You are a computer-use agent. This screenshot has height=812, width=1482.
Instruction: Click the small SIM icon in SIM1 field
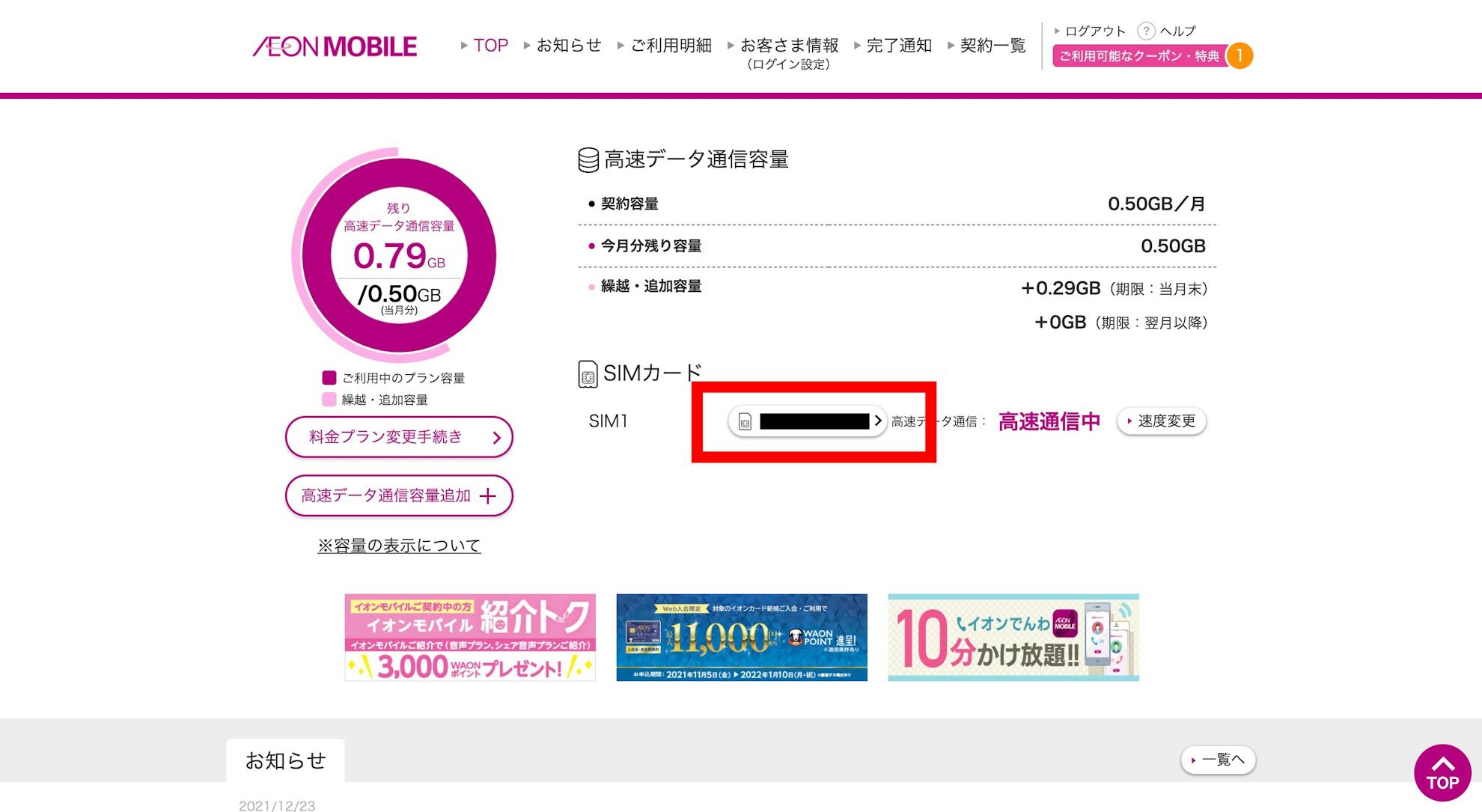click(x=745, y=421)
